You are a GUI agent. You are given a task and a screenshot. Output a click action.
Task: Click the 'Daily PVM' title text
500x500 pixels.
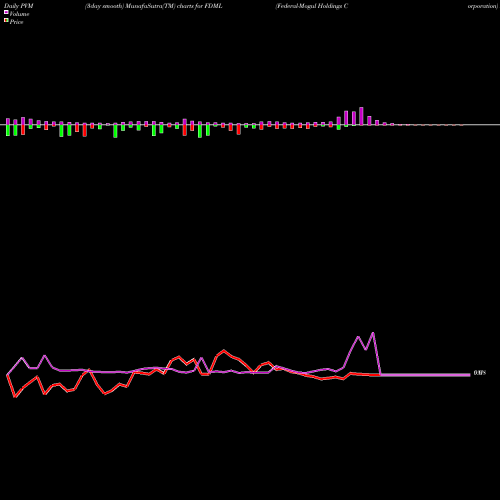[19, 6]
